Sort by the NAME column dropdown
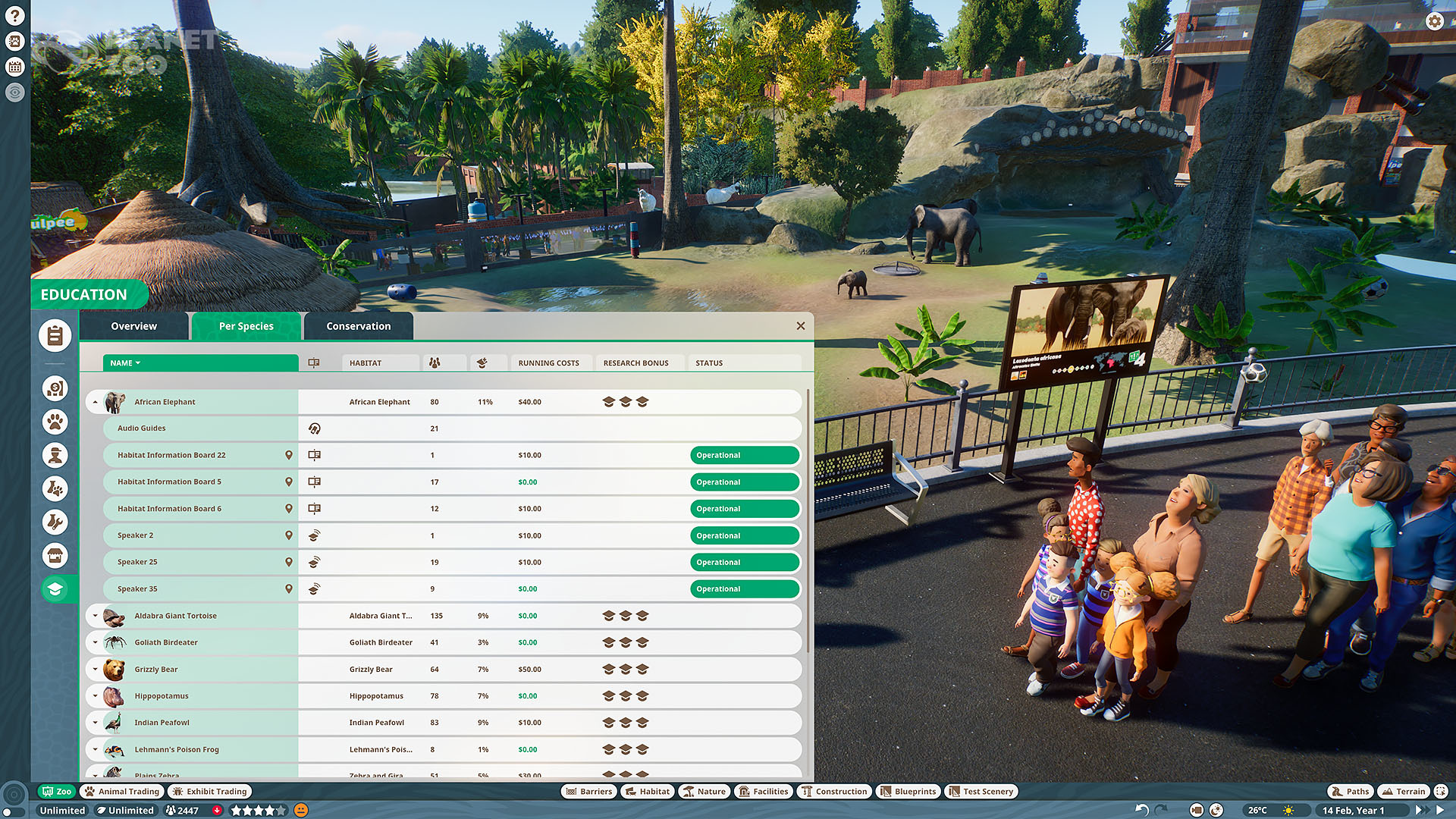This screenshot has height=819, width=1456. click(125, 363)
